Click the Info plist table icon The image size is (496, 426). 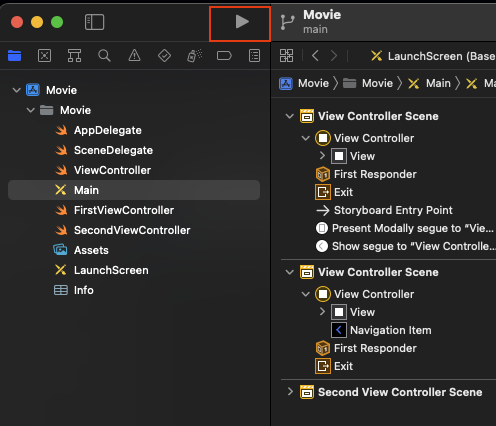pyautogui.click(x=61, y=290)
